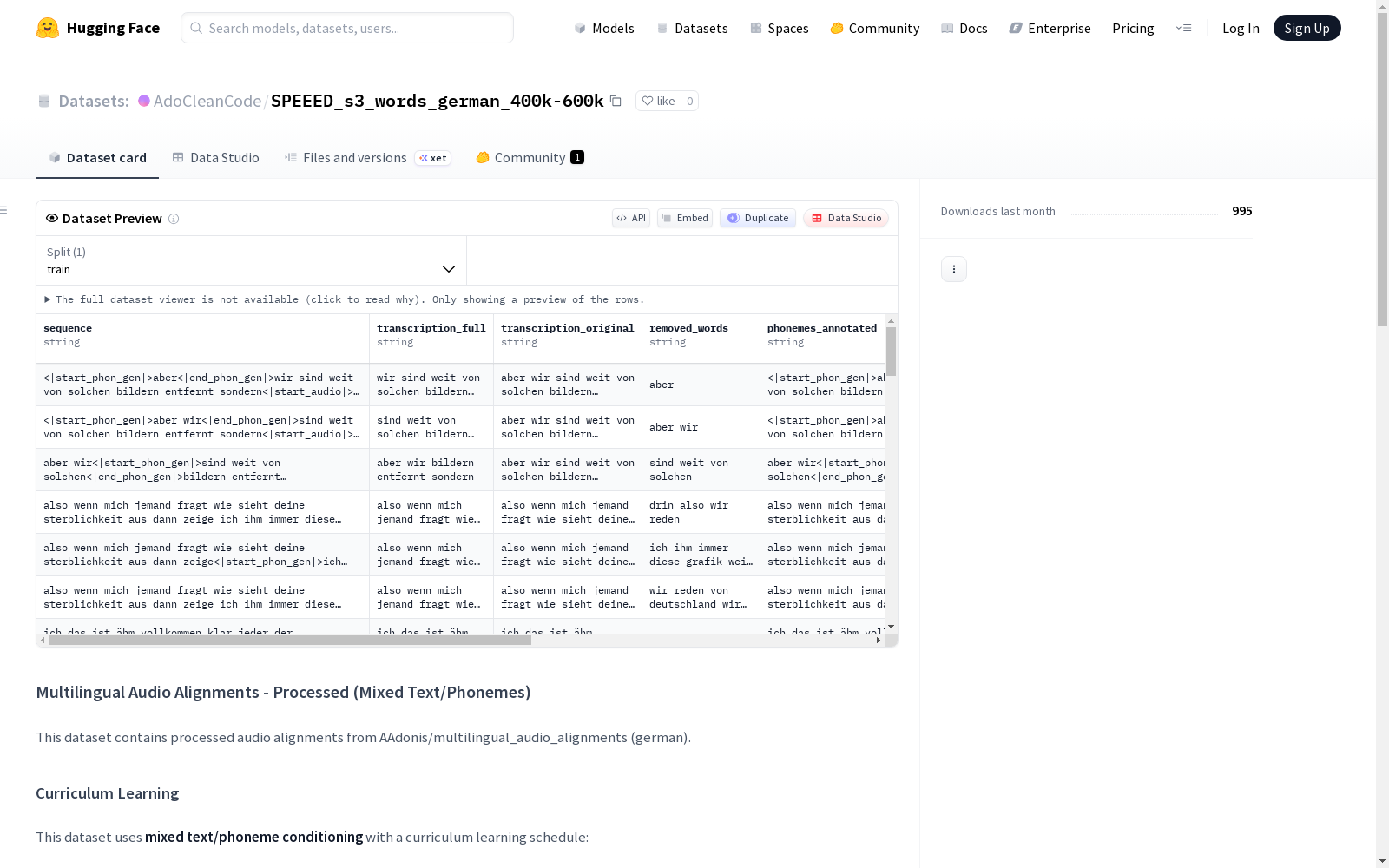Click the table's vertical scrollbar thumb
Screen dimensions: 1389x868
click(x=891, y=352)
